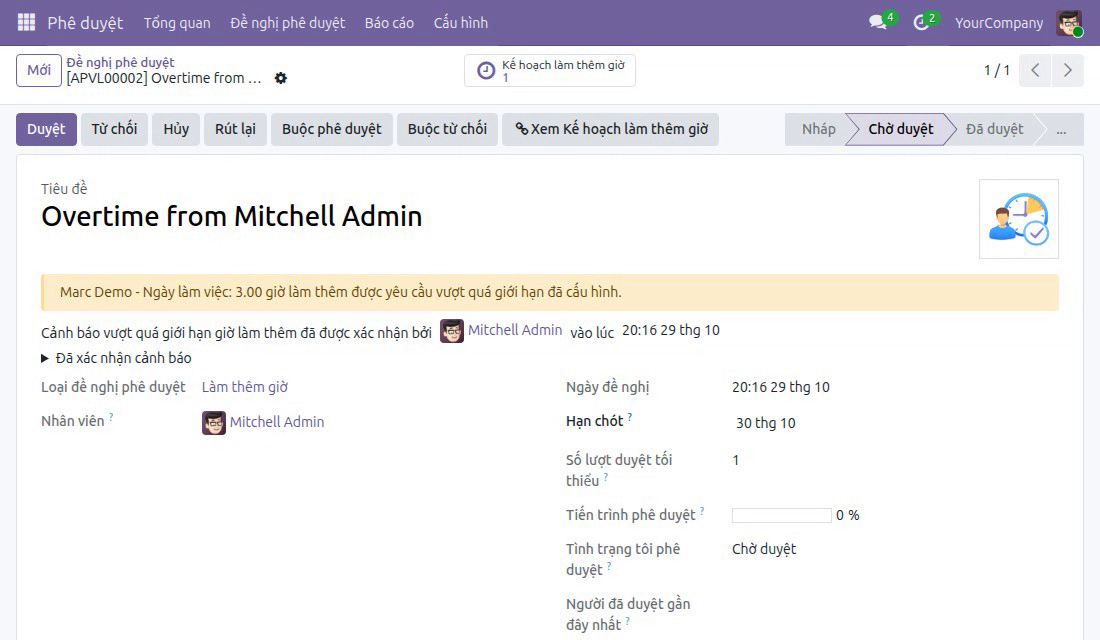Show help tooltip for Tiến trình phê duyệt
The width and height of the screenshot is (1100, 640).
(x=702, y=511)
